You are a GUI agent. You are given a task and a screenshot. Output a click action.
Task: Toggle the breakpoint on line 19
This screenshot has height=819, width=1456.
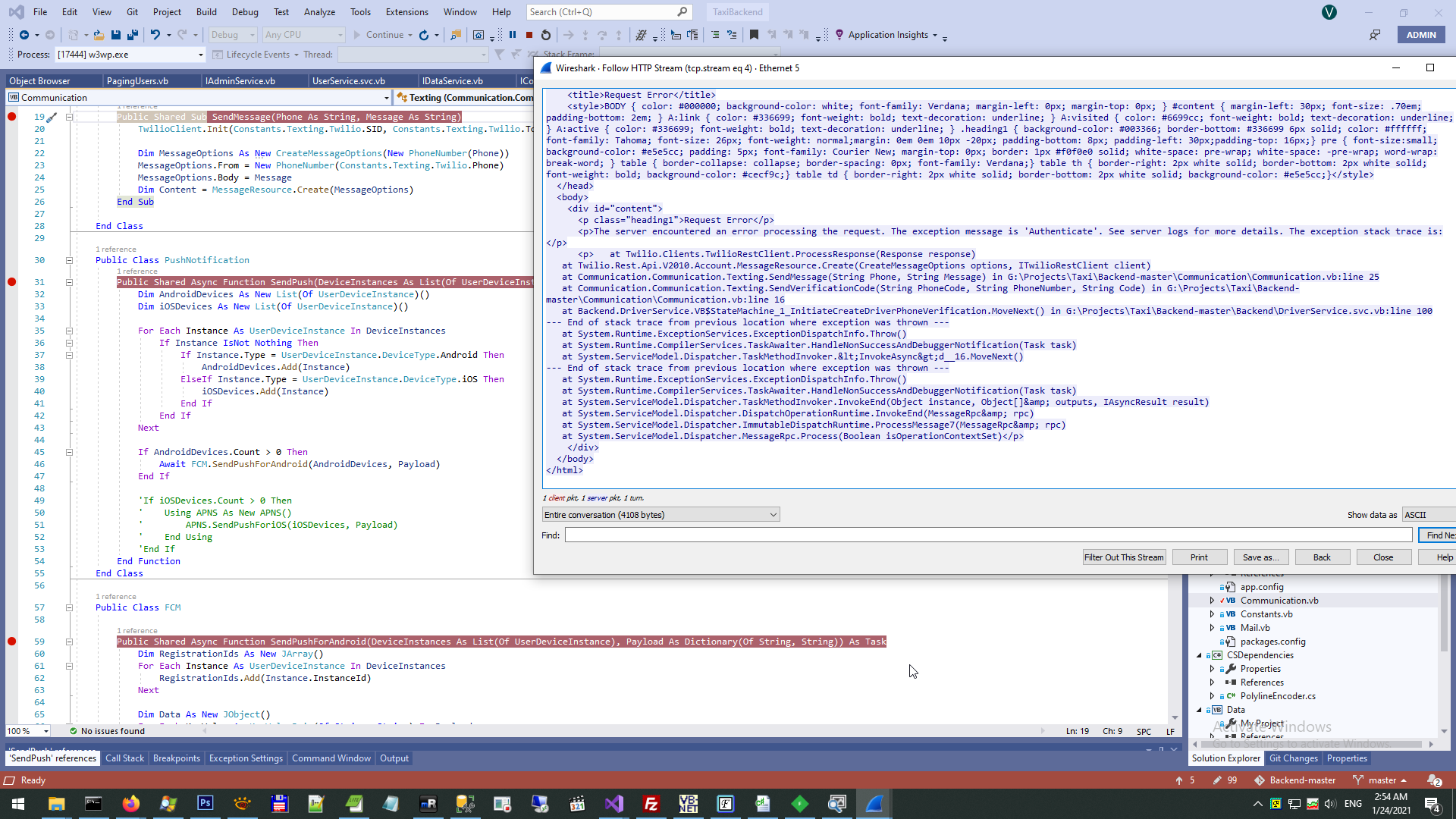[11, 117]
